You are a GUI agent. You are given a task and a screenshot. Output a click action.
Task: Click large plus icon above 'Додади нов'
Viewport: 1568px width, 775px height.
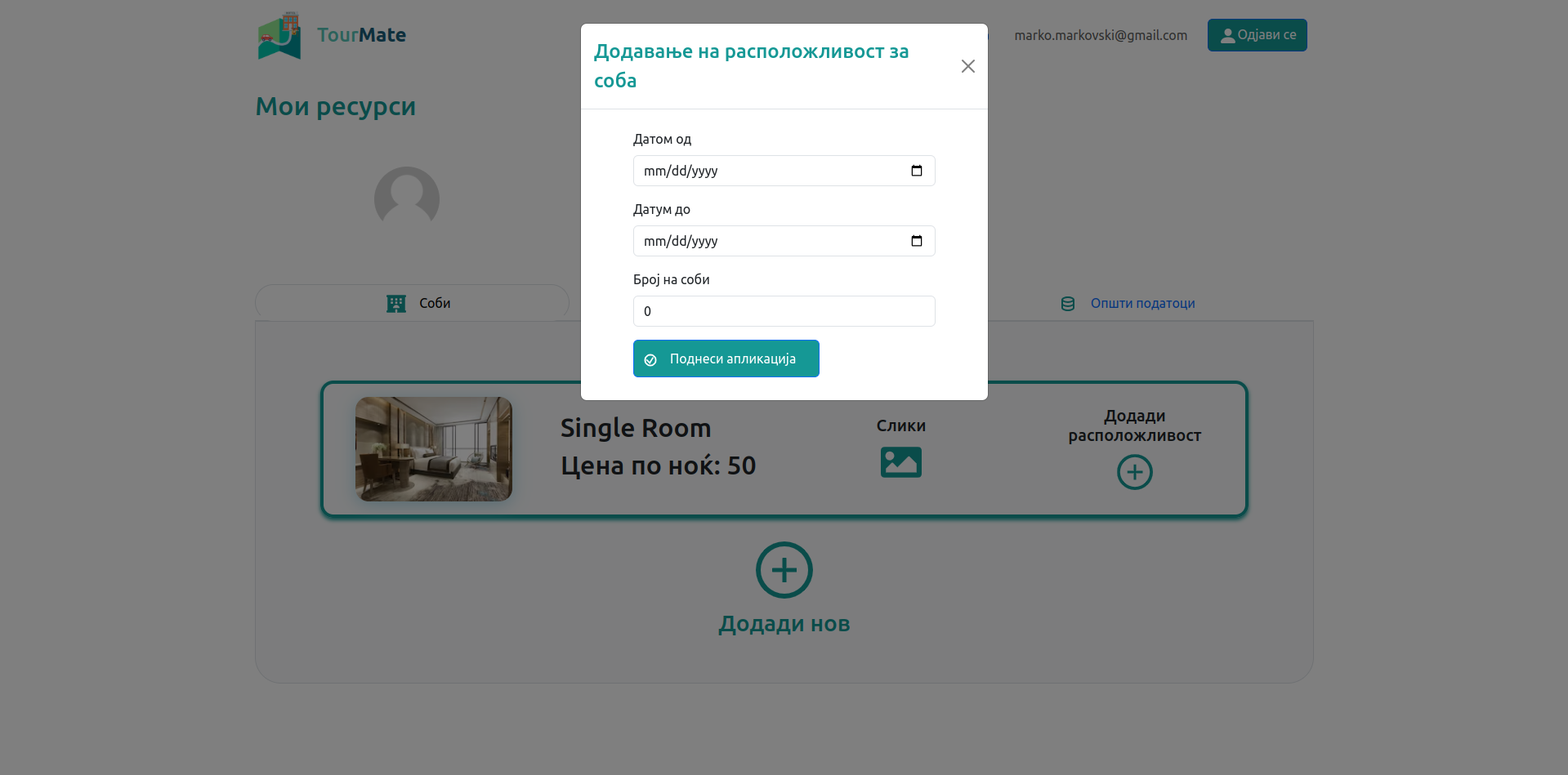tap(784, 570)
